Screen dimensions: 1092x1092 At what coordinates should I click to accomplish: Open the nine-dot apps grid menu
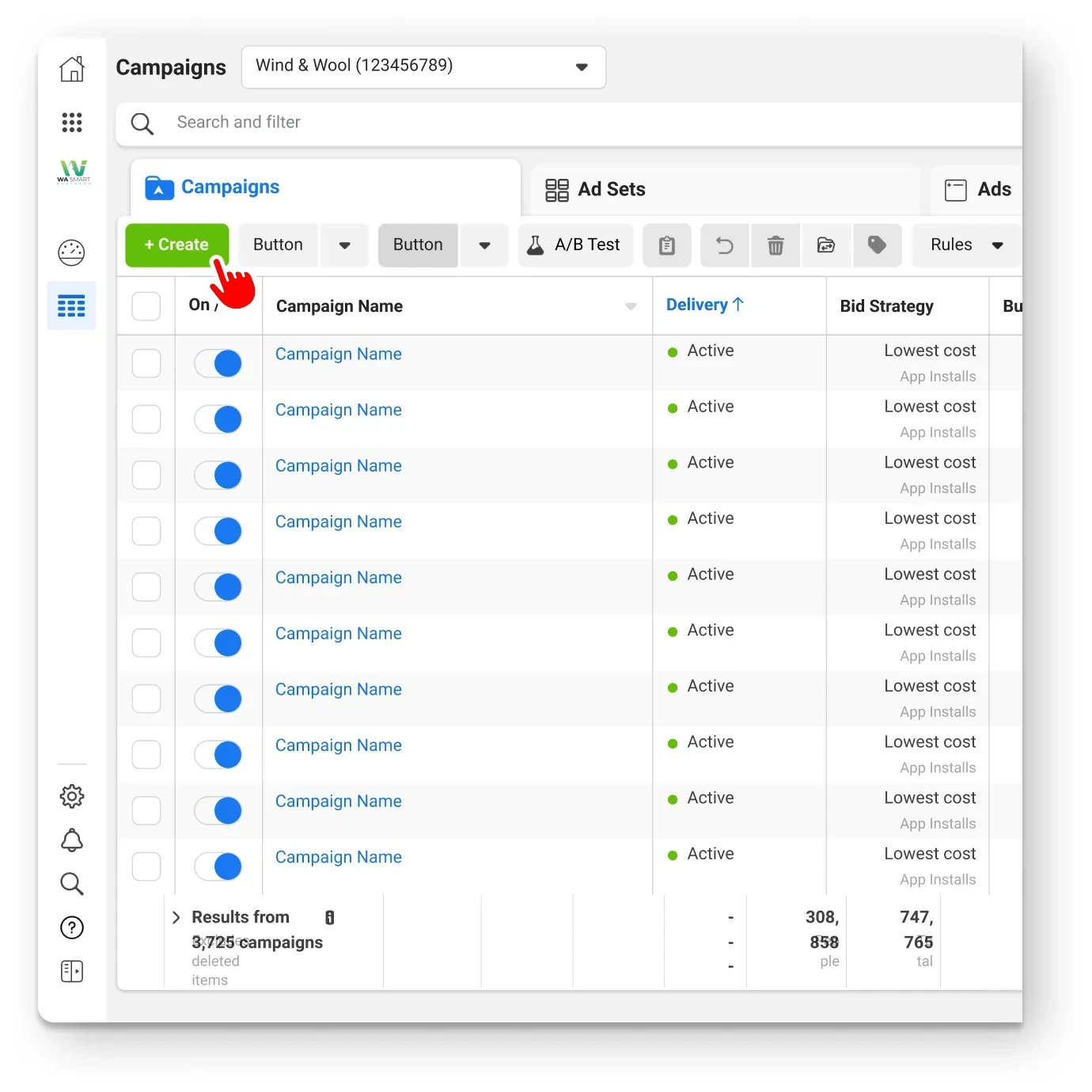point(72,122)
